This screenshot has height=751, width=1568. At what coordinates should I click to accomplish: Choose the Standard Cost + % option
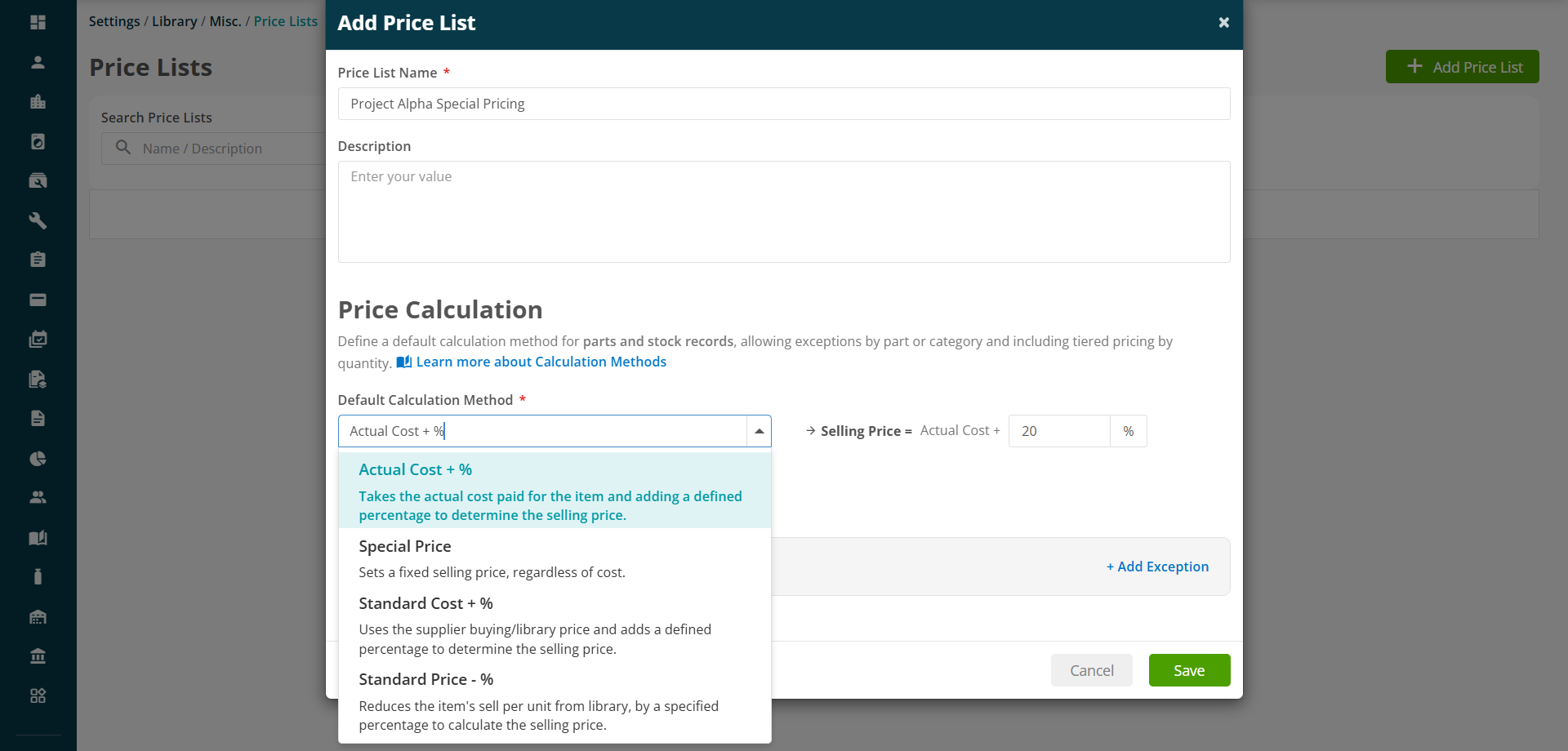(555, 625)
